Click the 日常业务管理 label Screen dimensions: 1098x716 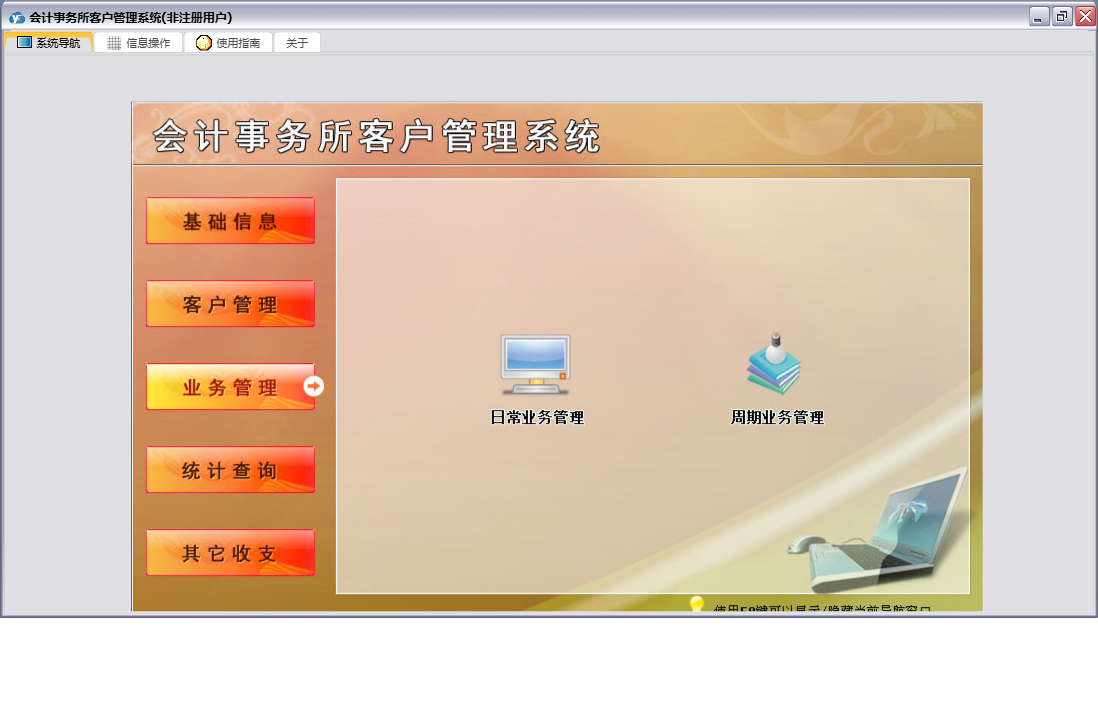pyautogui.click(x=537, y=418)
